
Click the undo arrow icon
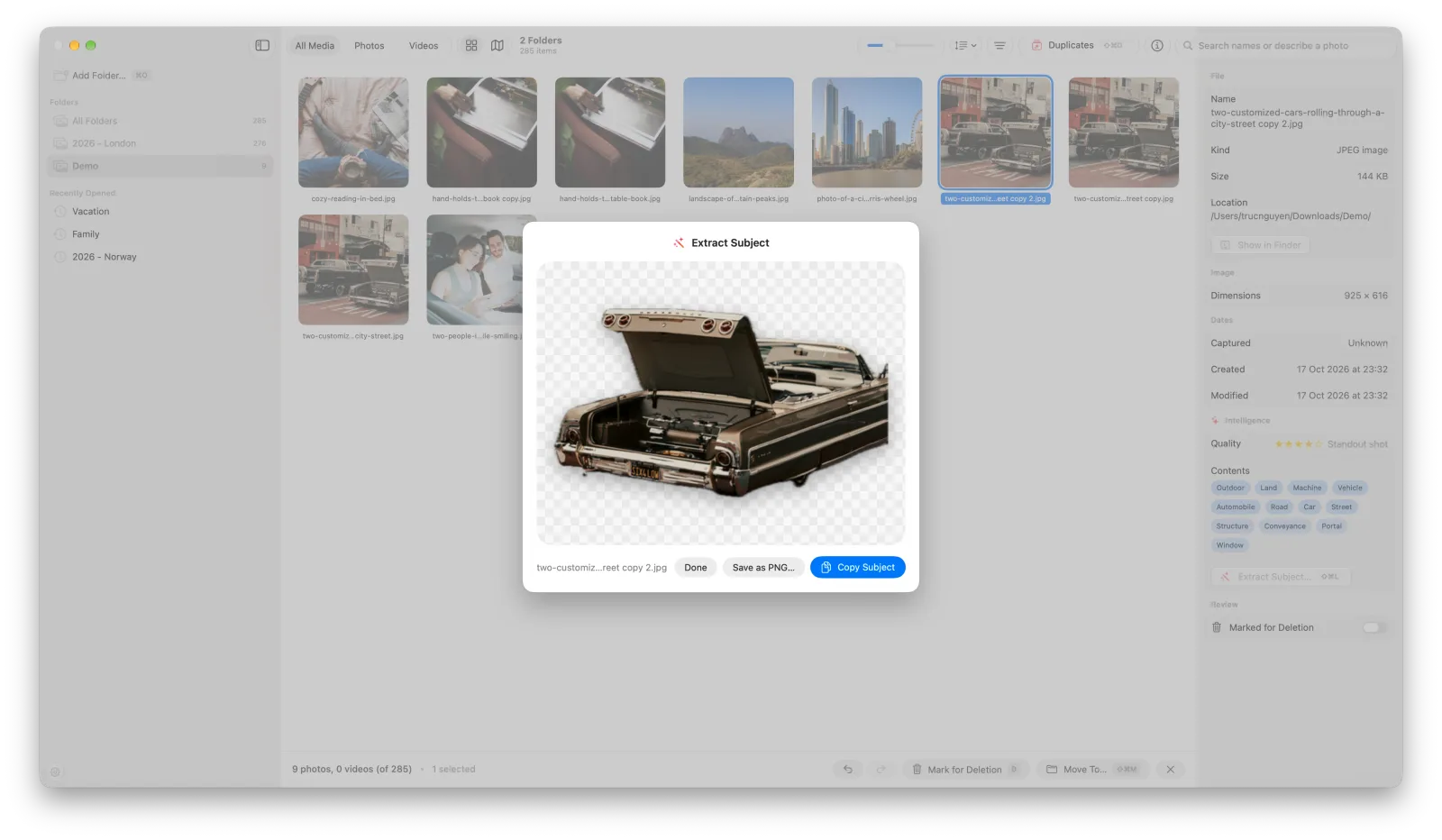(848, 770)
